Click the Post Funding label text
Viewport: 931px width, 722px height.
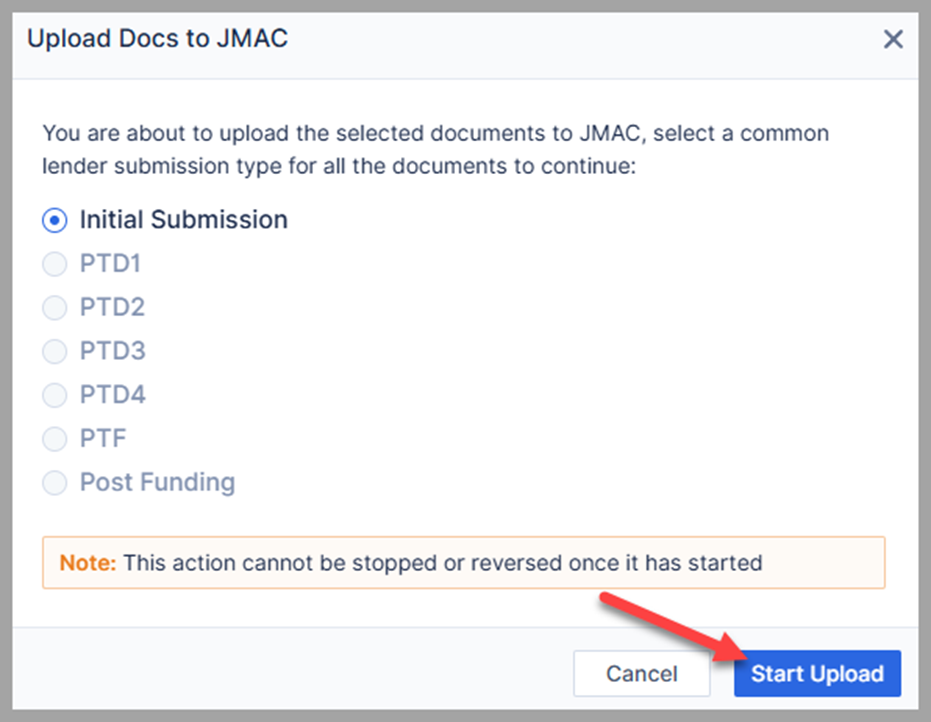pyautogui.click(x=157, y=483)
